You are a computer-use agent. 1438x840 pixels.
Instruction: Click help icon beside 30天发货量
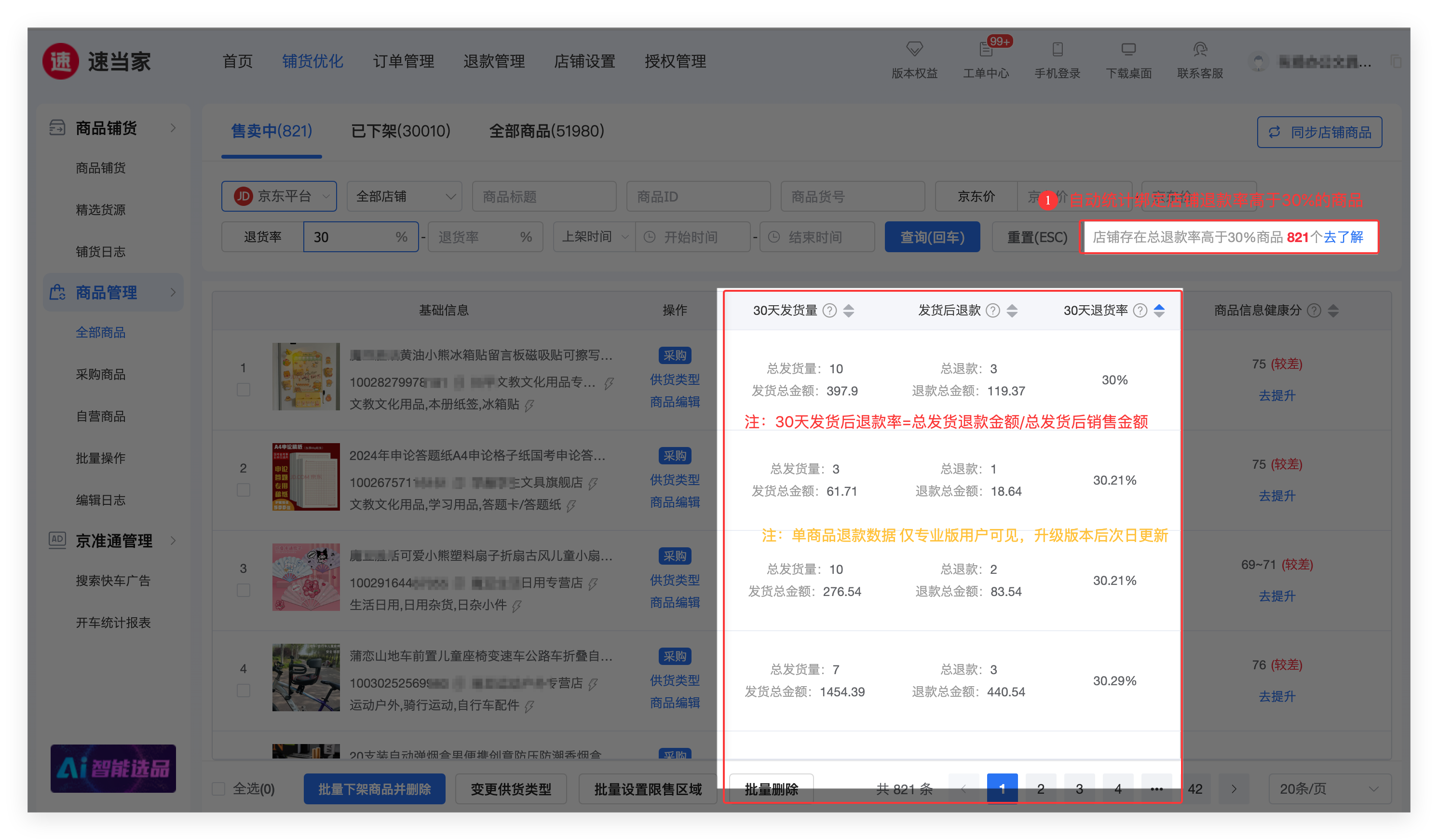[830, 311]
